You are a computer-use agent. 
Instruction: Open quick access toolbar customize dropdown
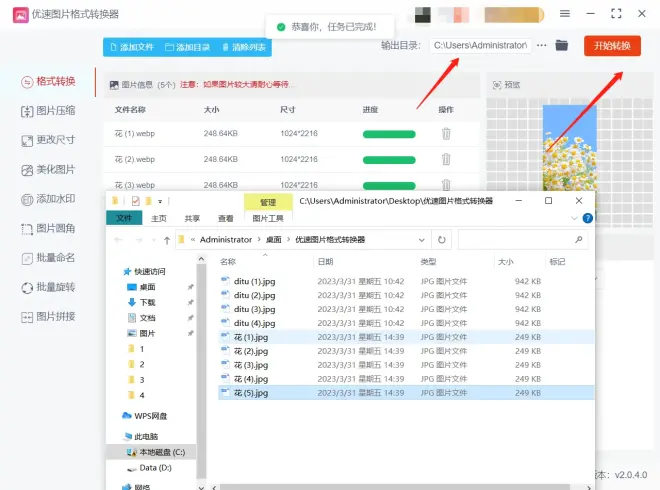tap(160, 201)
